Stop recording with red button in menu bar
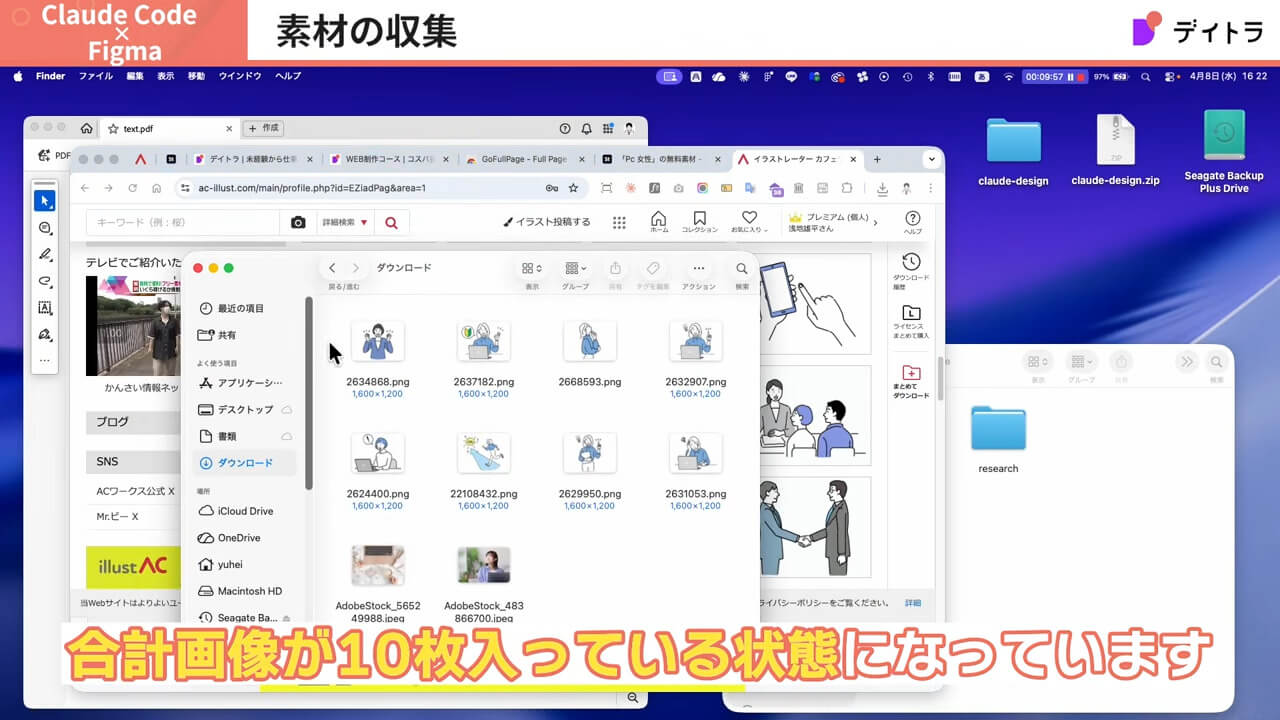 (1081, 76)
